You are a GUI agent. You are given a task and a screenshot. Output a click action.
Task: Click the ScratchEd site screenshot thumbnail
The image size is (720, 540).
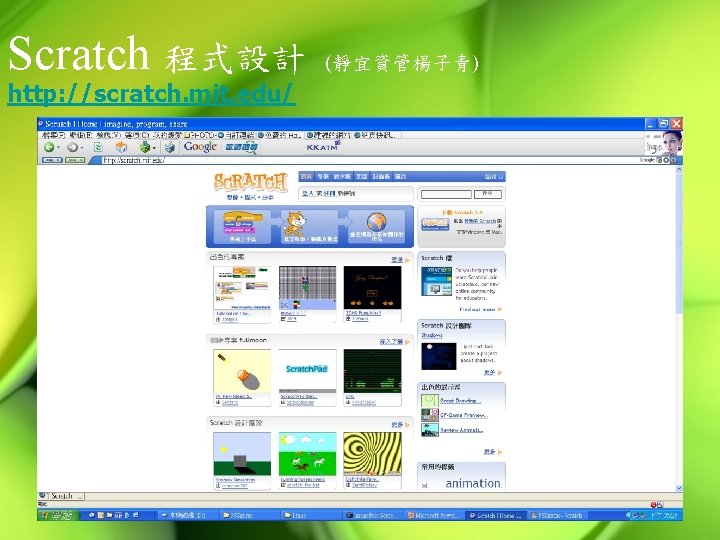point(436,281)
